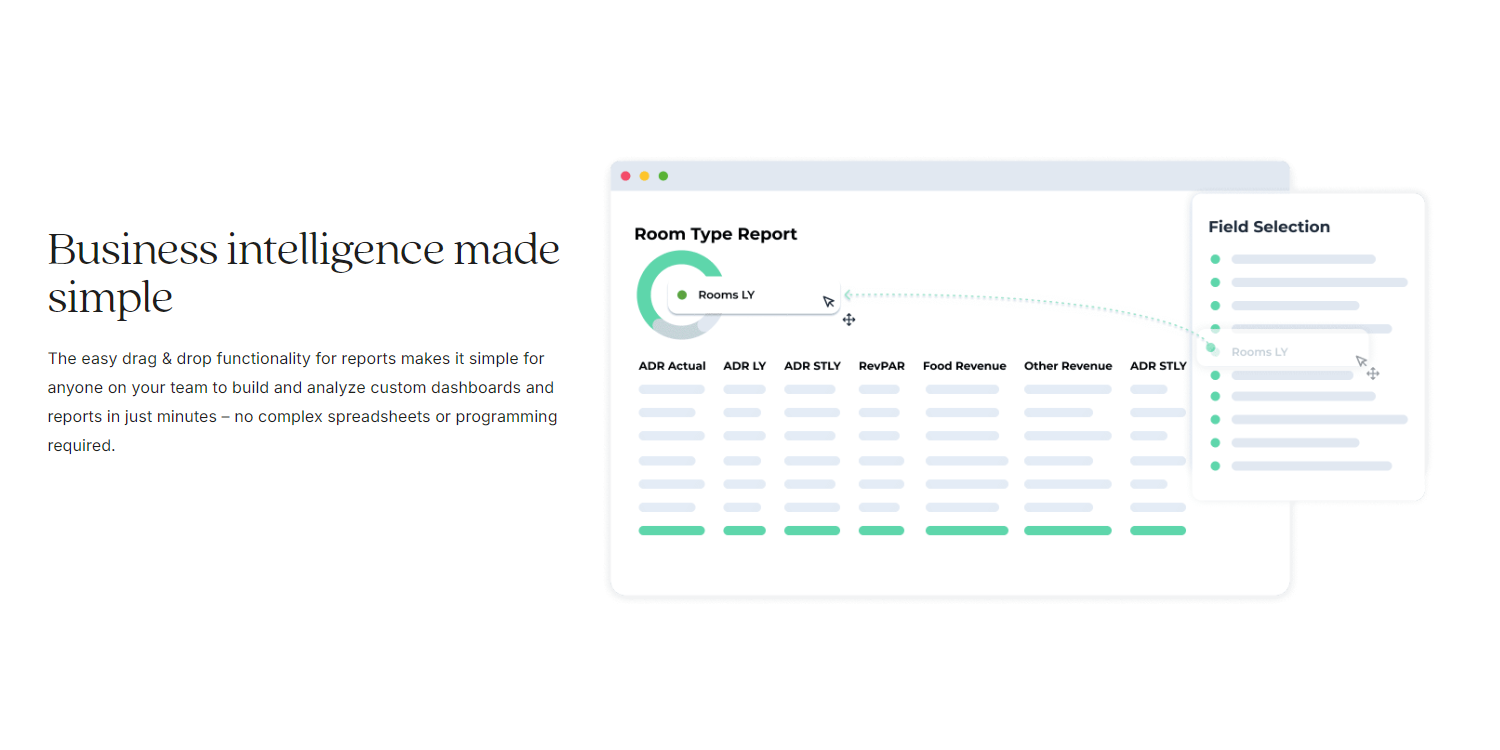Click the "ADR LY" column header

744,366
